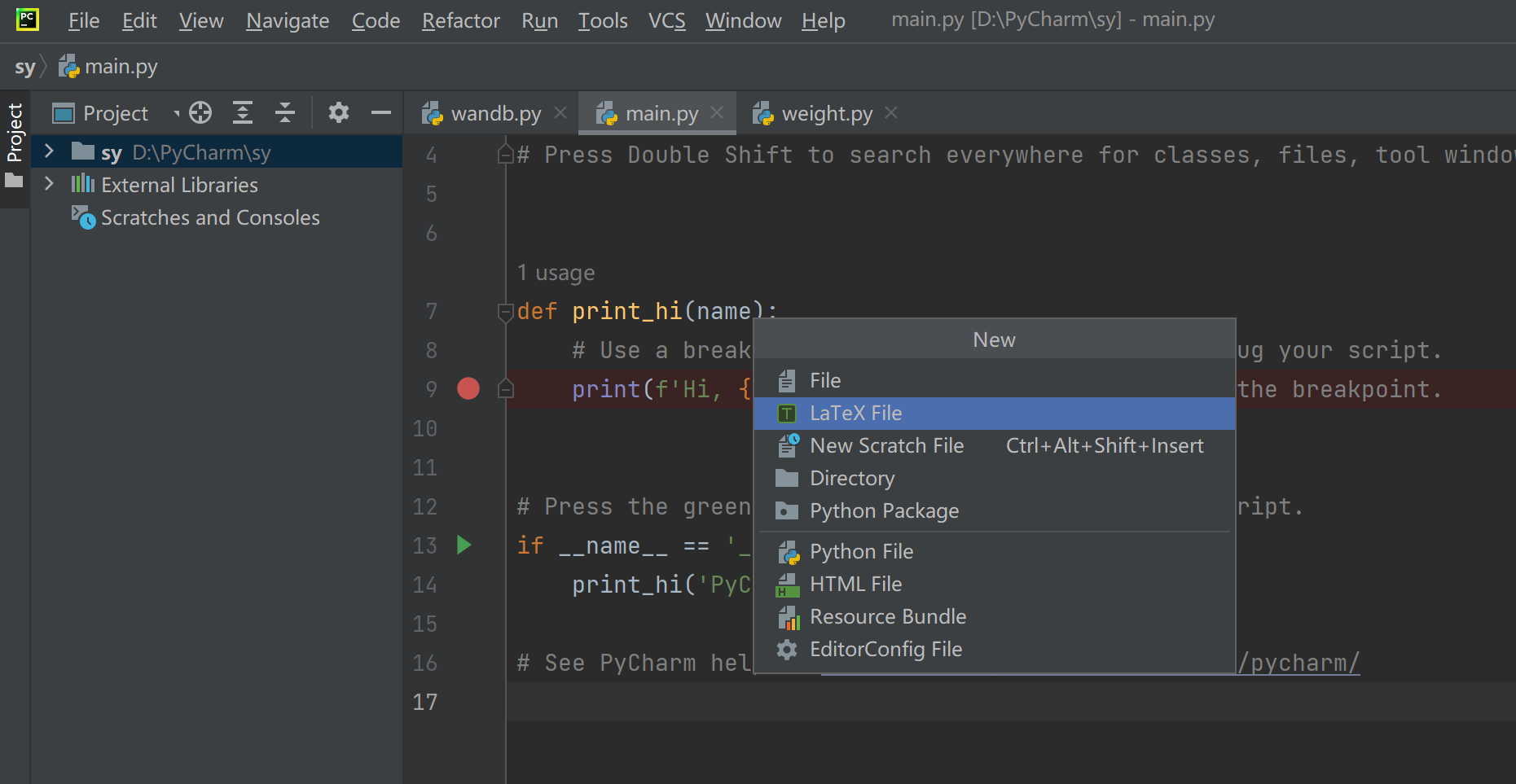The height and width of the screenshot is (784, 1516).
Task: Close the weight.py editor tab
Action: pos(891,112)
